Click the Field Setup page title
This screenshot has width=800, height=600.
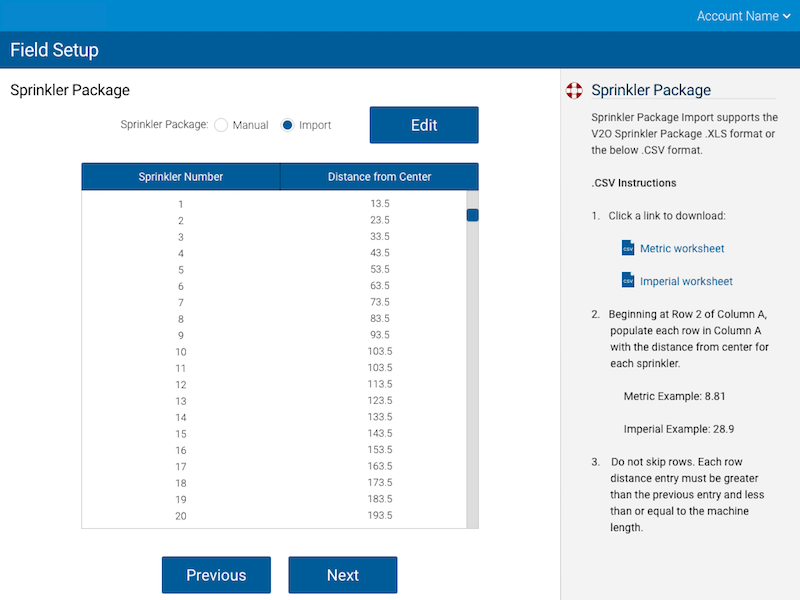[x=55, y=50]
